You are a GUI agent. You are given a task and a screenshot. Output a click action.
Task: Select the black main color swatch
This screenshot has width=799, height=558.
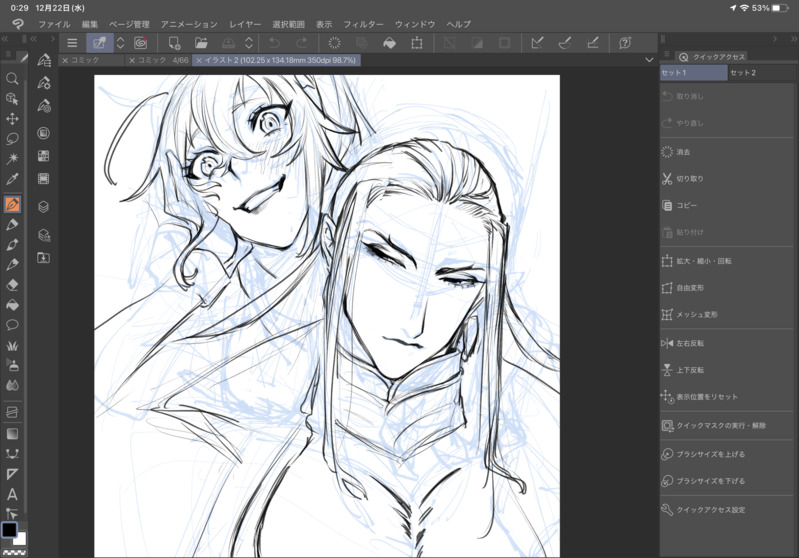click(x=9, y=530)
